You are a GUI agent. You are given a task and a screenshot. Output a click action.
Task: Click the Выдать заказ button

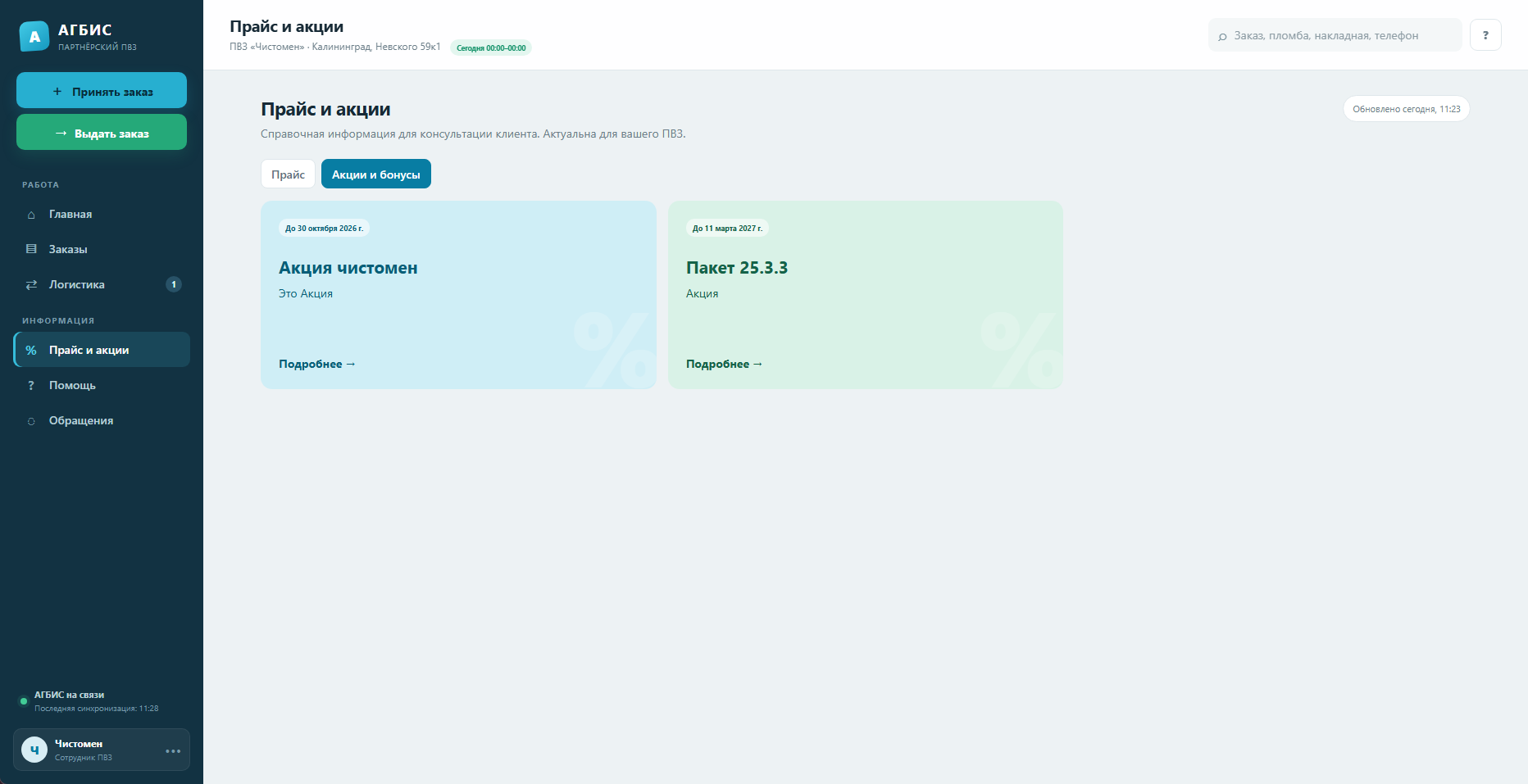pyautogui.click(x=102, y=132)
